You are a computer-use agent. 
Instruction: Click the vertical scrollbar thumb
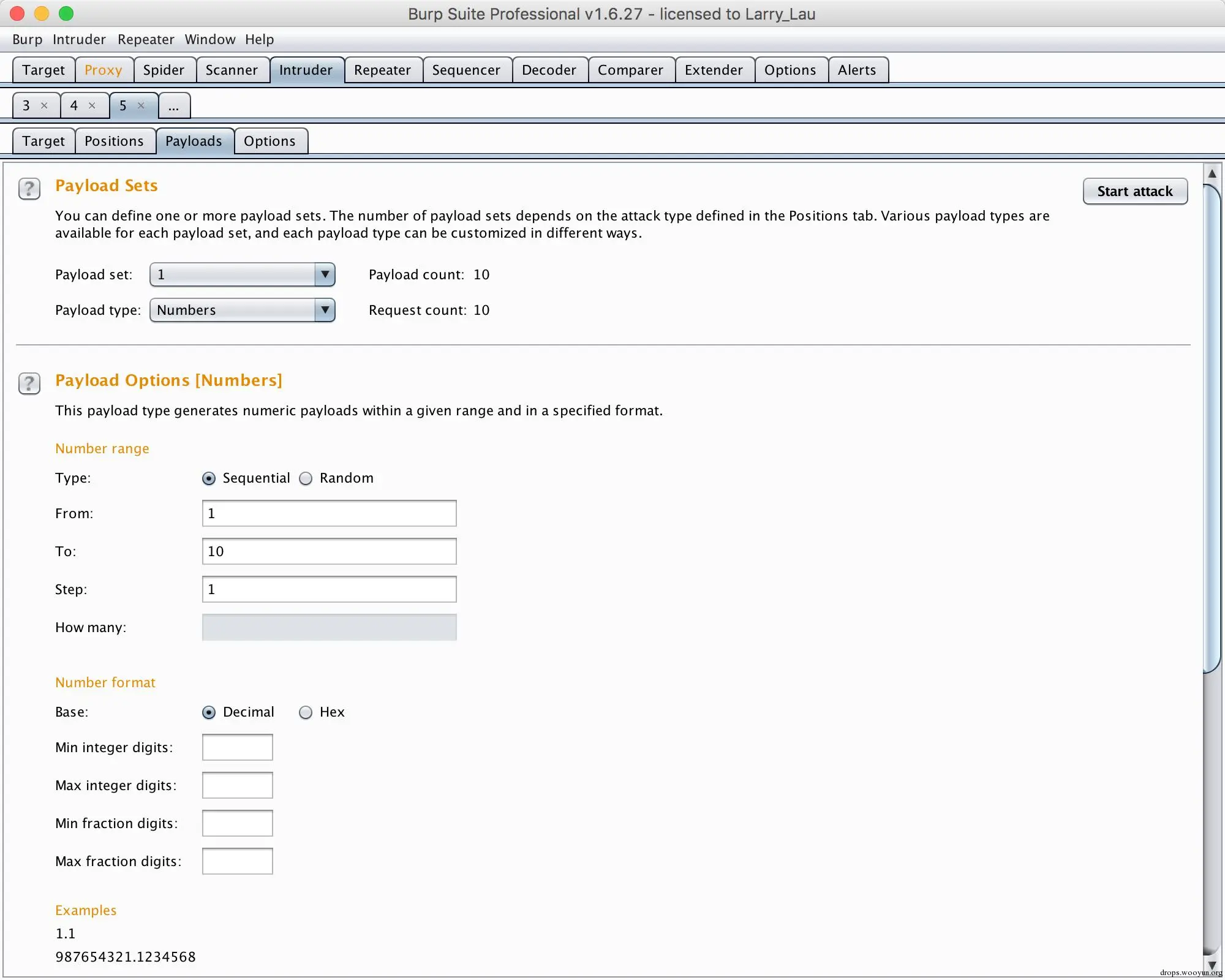click(1212, 429)
